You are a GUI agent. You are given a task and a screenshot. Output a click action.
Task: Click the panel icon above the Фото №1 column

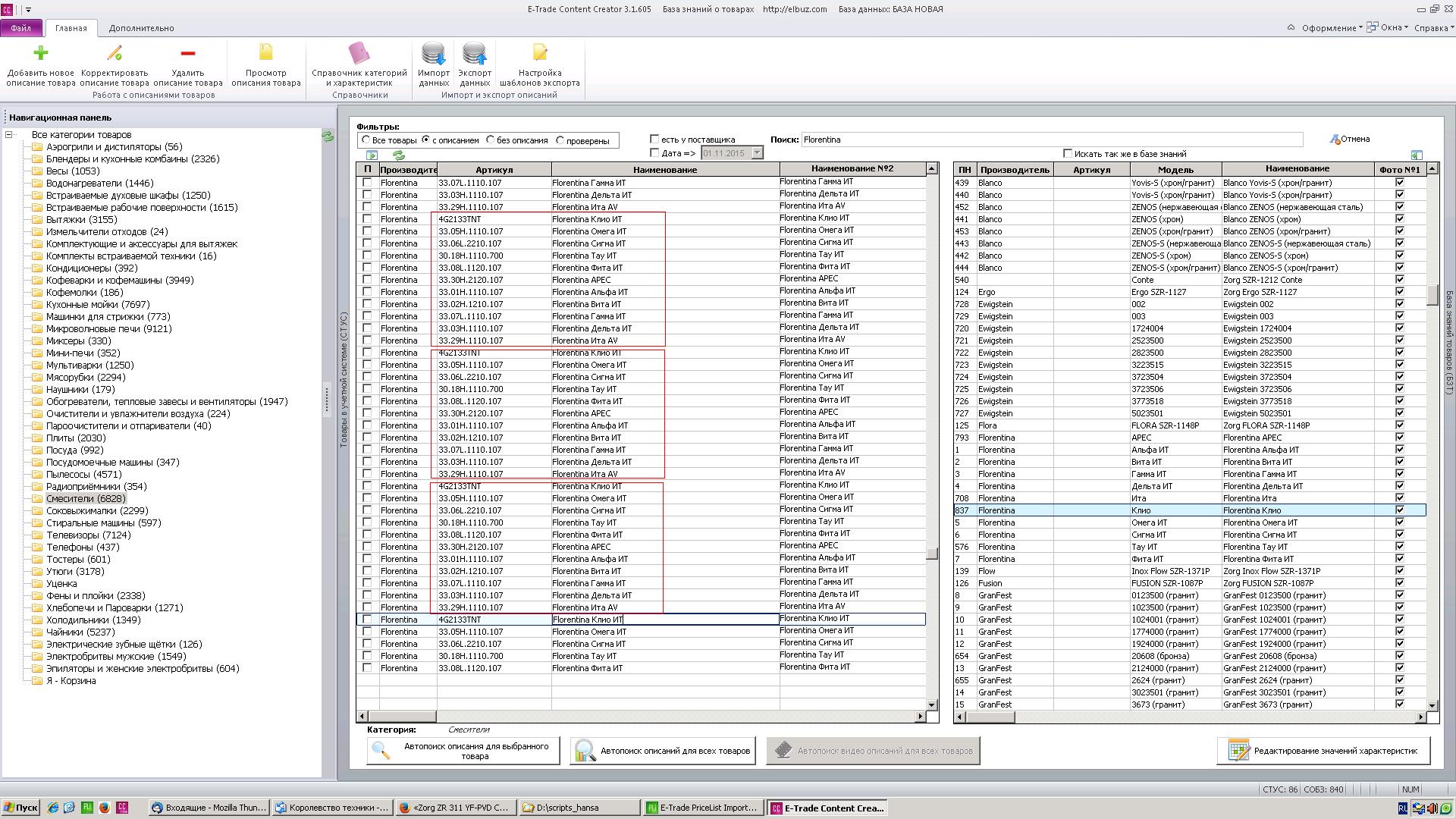click(x=1416, y=155)
